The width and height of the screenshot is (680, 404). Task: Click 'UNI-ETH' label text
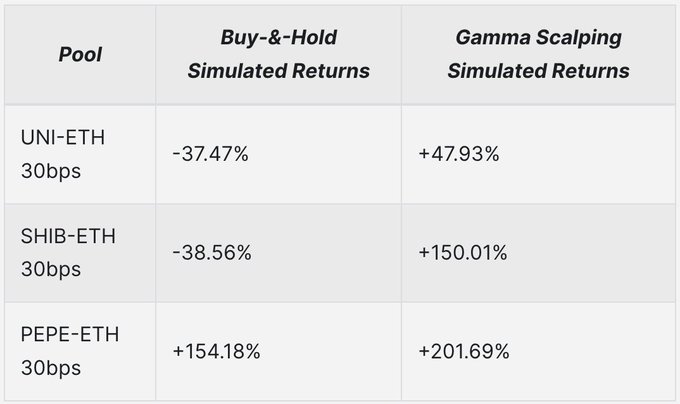pos(60,138)
